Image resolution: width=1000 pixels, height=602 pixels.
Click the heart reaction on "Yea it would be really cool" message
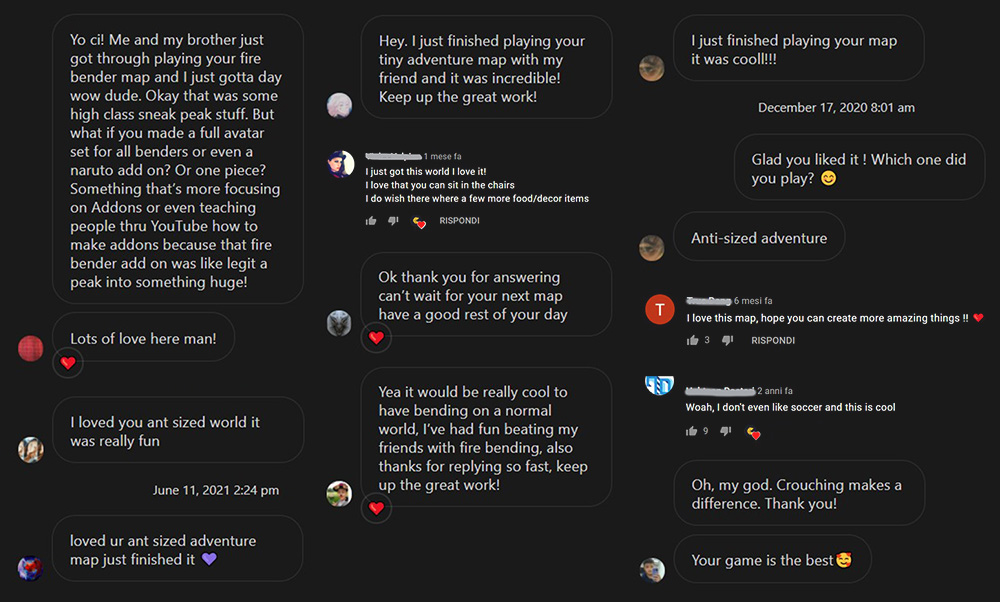pos(376,509)
